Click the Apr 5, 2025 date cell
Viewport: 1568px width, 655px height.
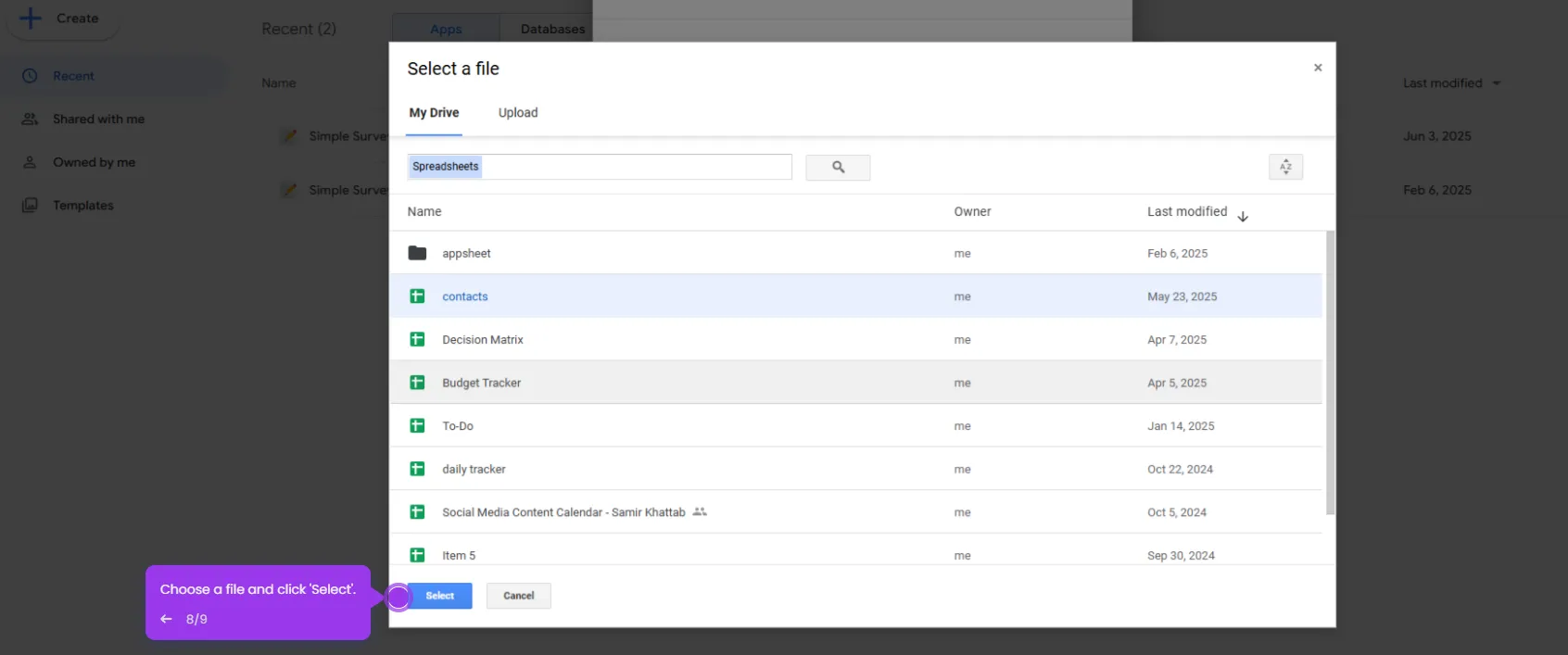(1177, 383)
